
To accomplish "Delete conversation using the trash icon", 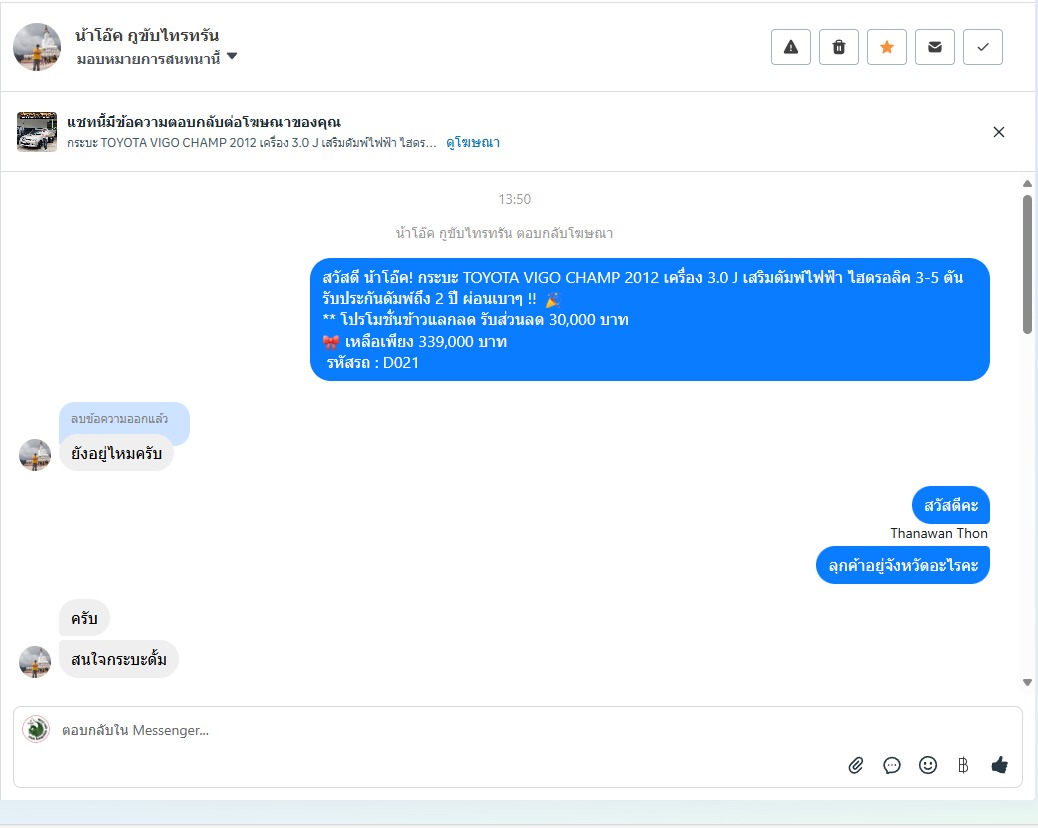I will pyautogui.click(x=839, y=47).
